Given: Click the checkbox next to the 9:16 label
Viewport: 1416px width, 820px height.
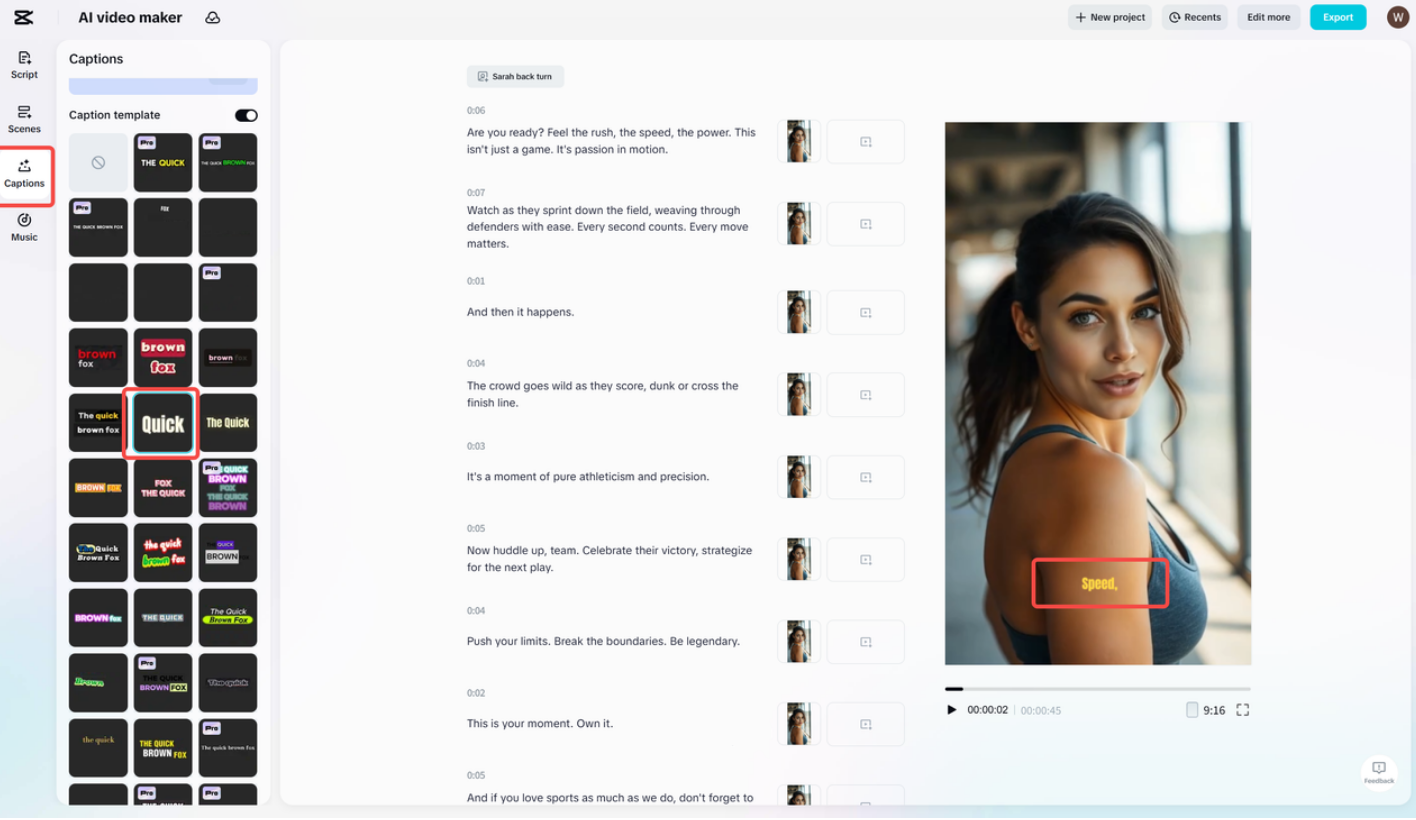Looking at the screenshot, I should click(1192, 710).
